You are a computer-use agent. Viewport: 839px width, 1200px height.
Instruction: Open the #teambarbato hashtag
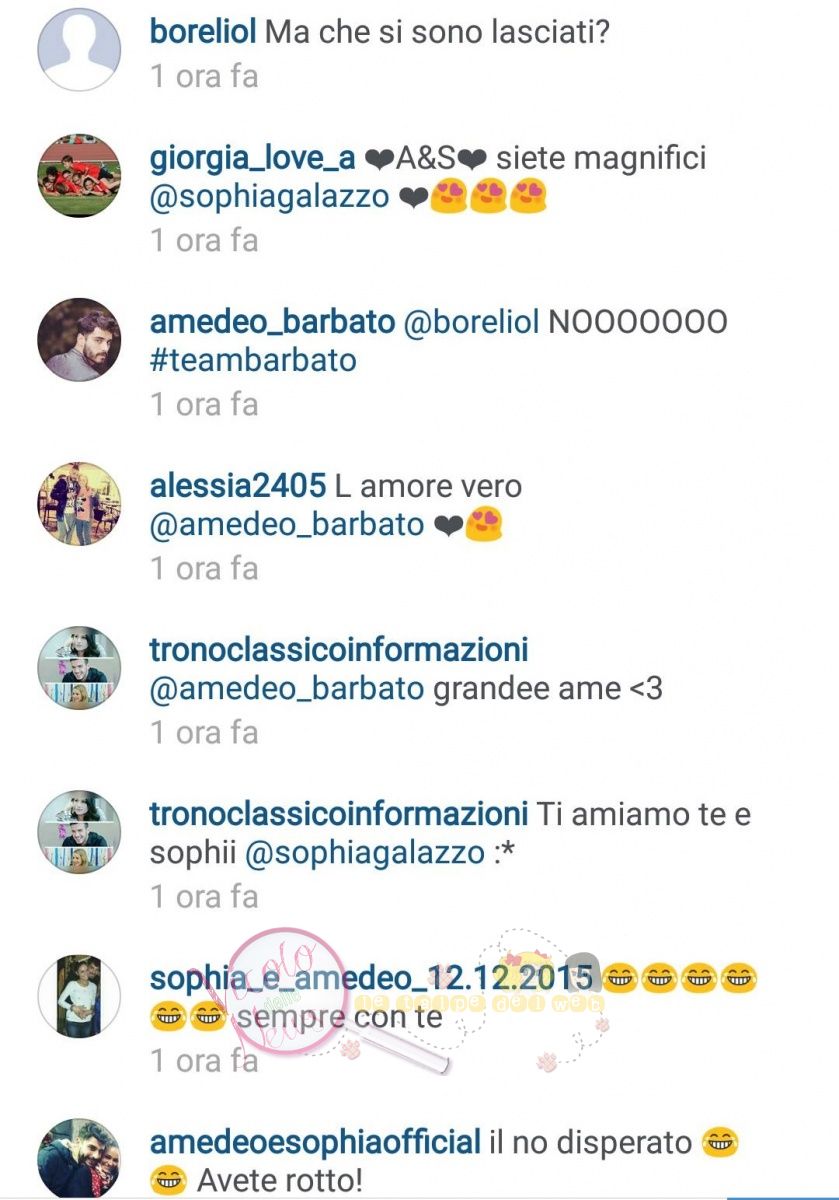(253, 360)
